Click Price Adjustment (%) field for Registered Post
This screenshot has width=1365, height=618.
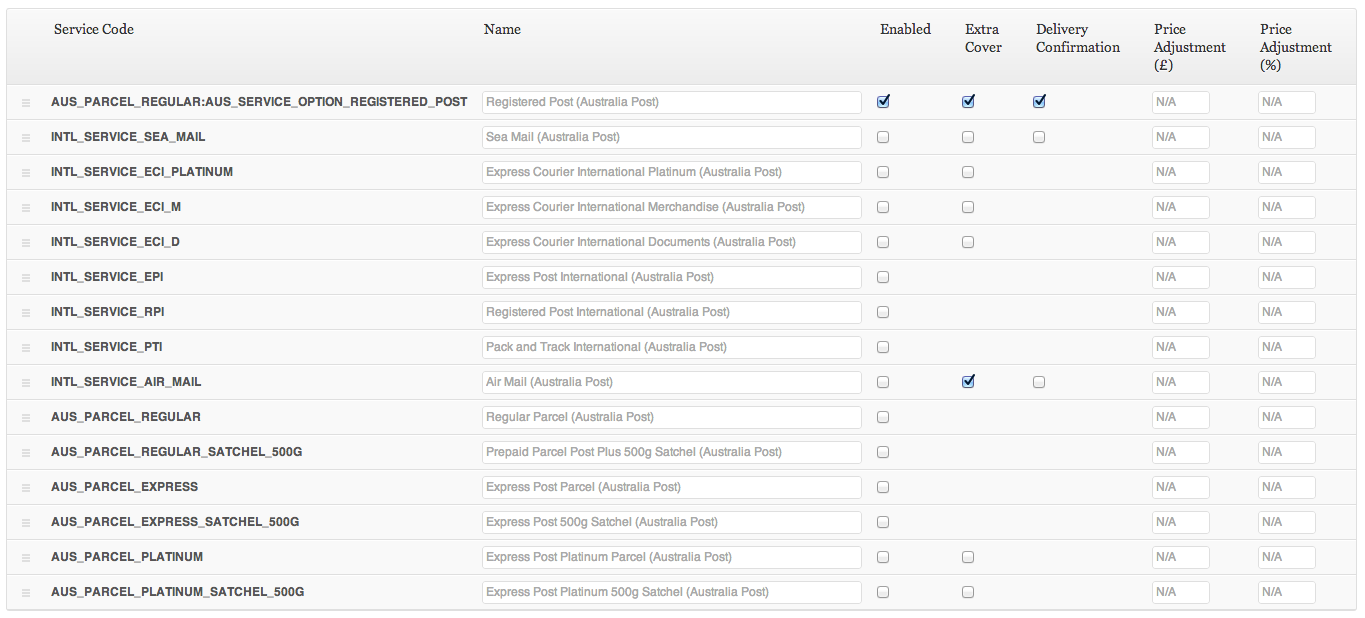coord(1287,102)
